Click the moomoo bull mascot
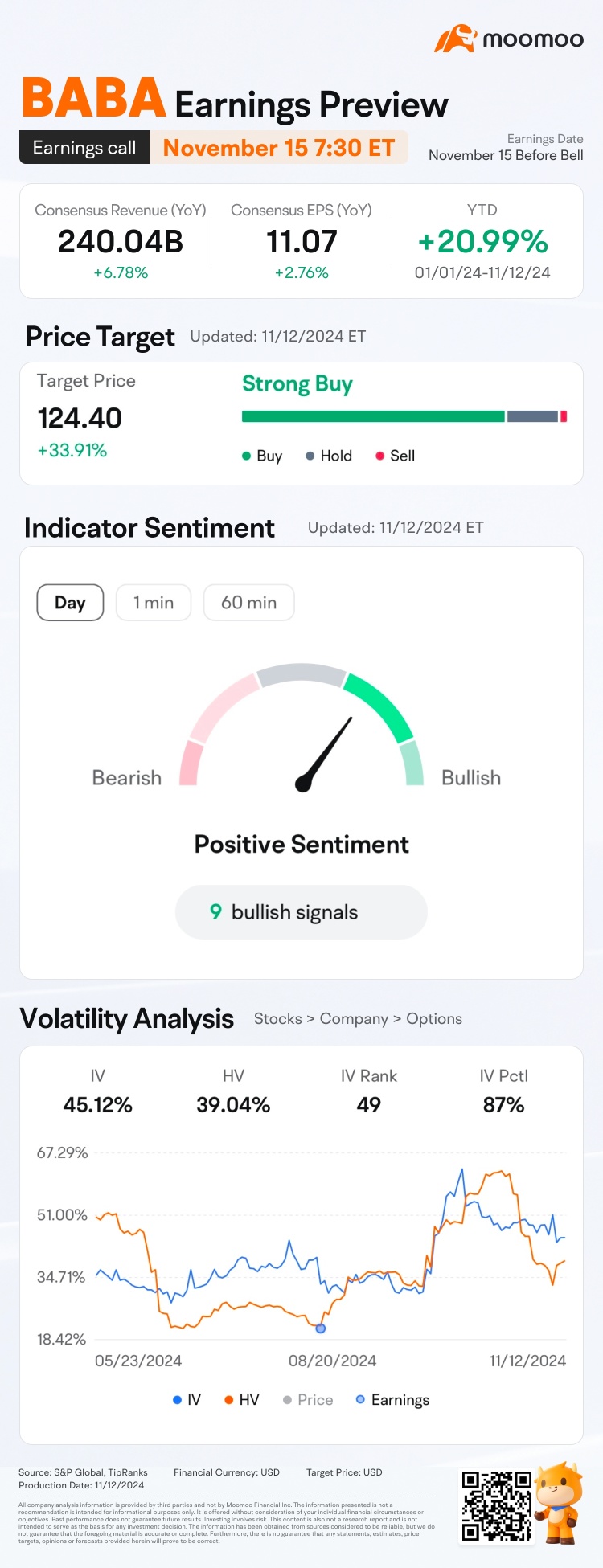This screenshot has width=603, height=1568. point(560,1501)
